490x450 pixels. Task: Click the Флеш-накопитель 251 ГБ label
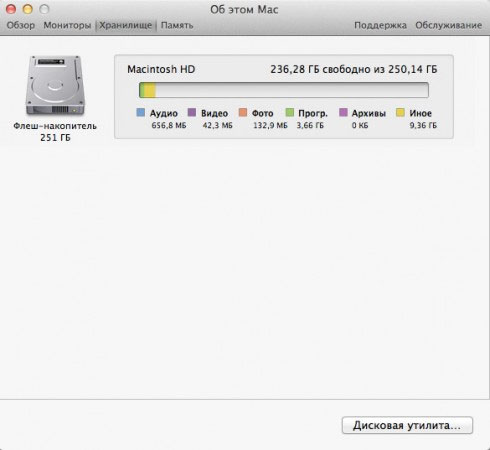point(55,132)
